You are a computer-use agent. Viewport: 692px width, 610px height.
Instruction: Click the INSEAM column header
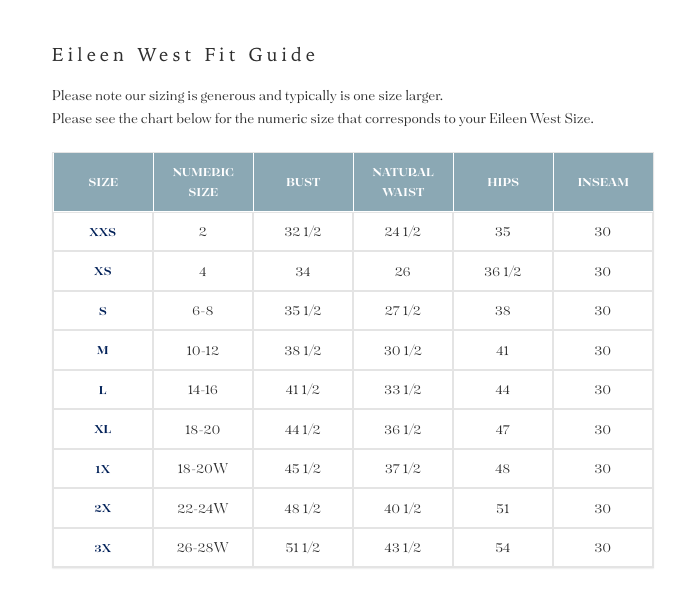pyautogui.click(x=603, y=182)
